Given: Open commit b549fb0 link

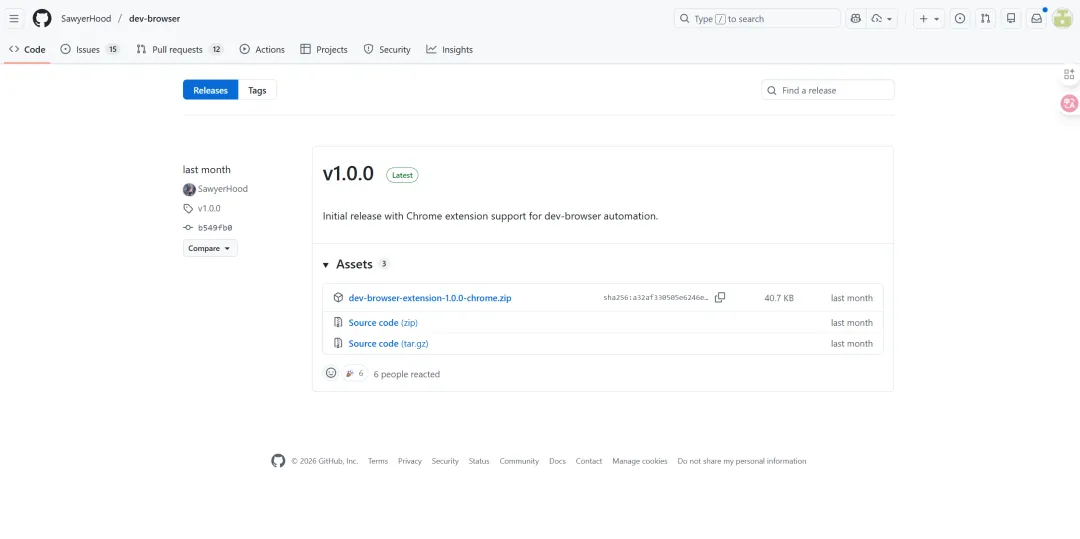Looking at the screenshot, I should tap(214, 228).
